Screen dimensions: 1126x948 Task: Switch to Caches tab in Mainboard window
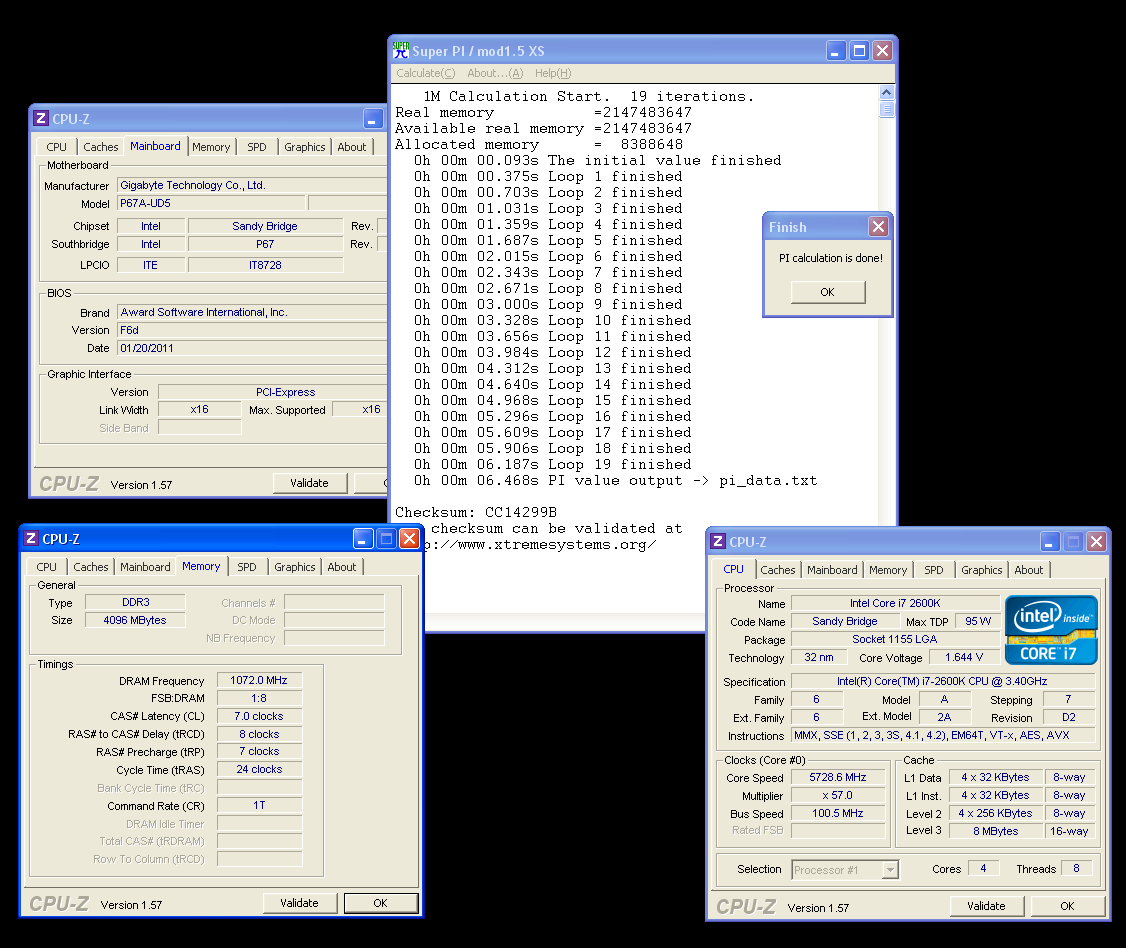click(x=101, y=147)
